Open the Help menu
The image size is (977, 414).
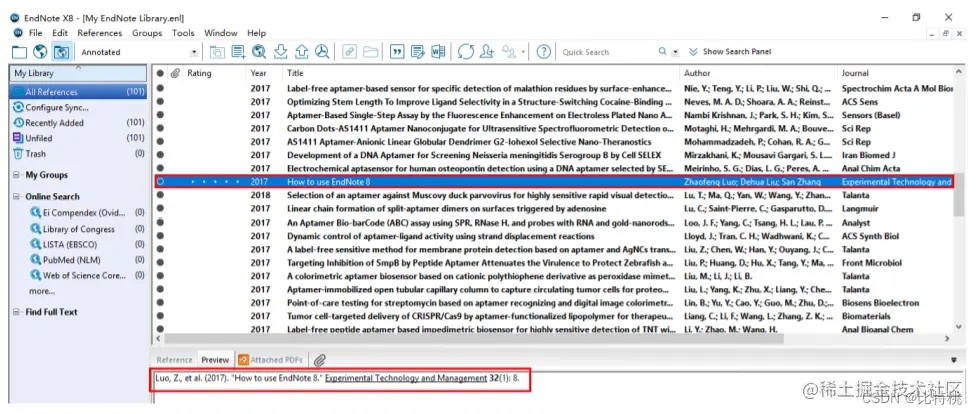256,33
